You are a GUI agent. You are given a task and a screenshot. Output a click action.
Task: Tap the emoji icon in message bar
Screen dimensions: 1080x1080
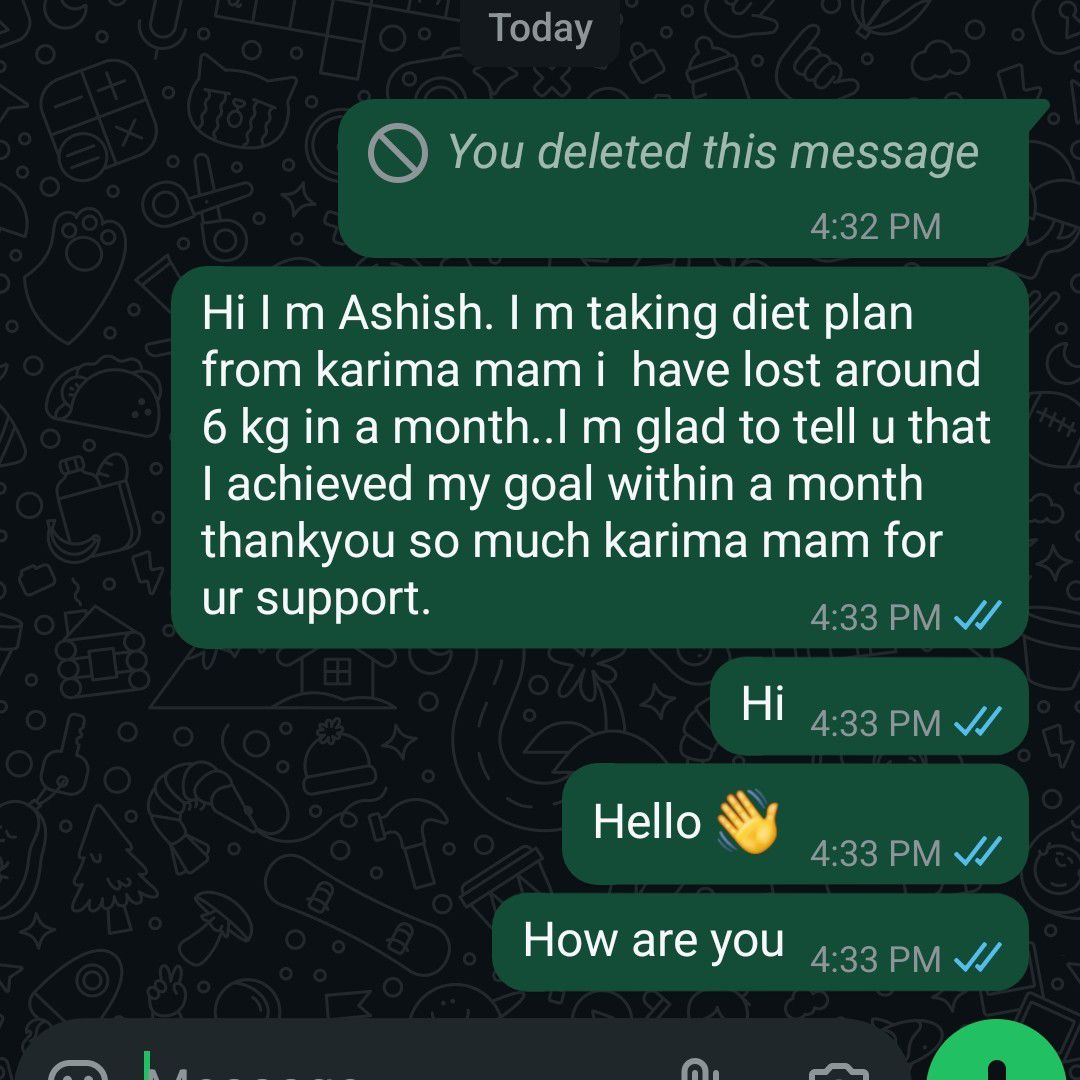[x=78, y=1071]
